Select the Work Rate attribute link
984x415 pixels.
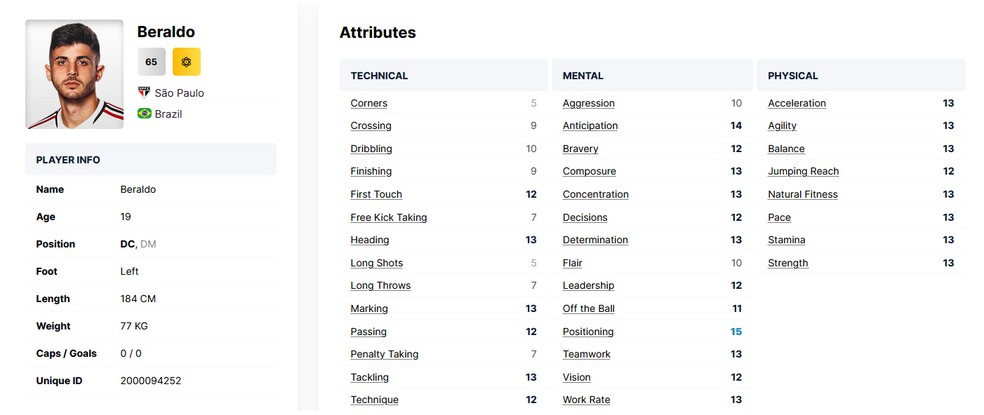(x=588, y=400)
